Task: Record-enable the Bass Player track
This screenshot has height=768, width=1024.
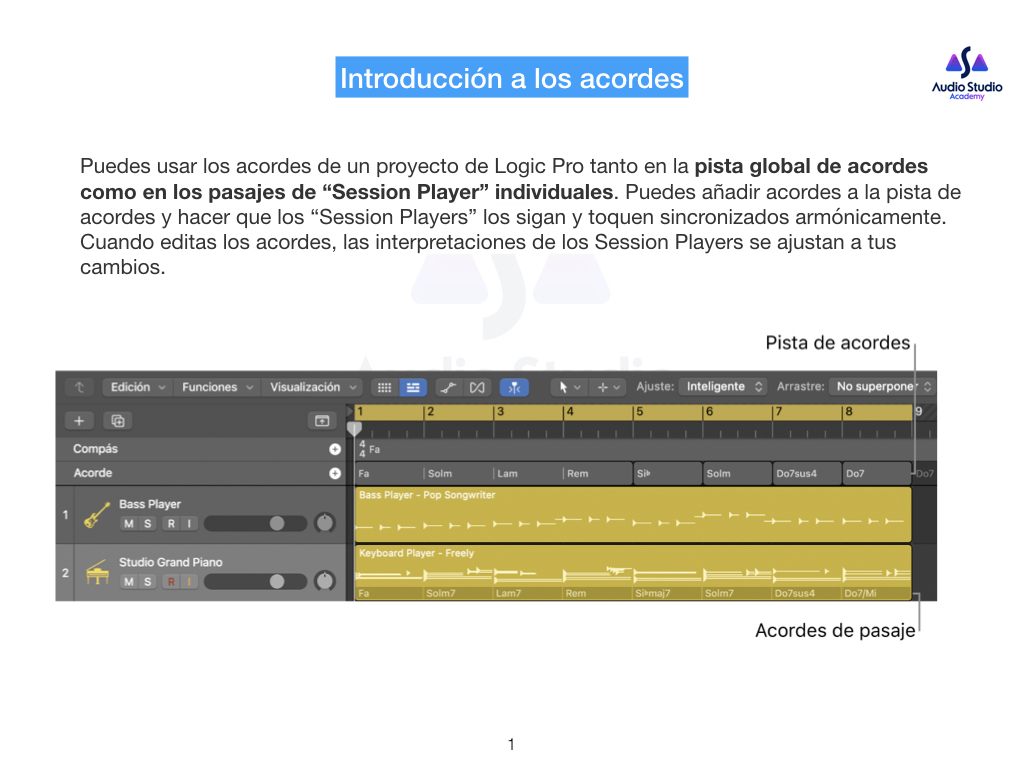Action: click(171, 524)
